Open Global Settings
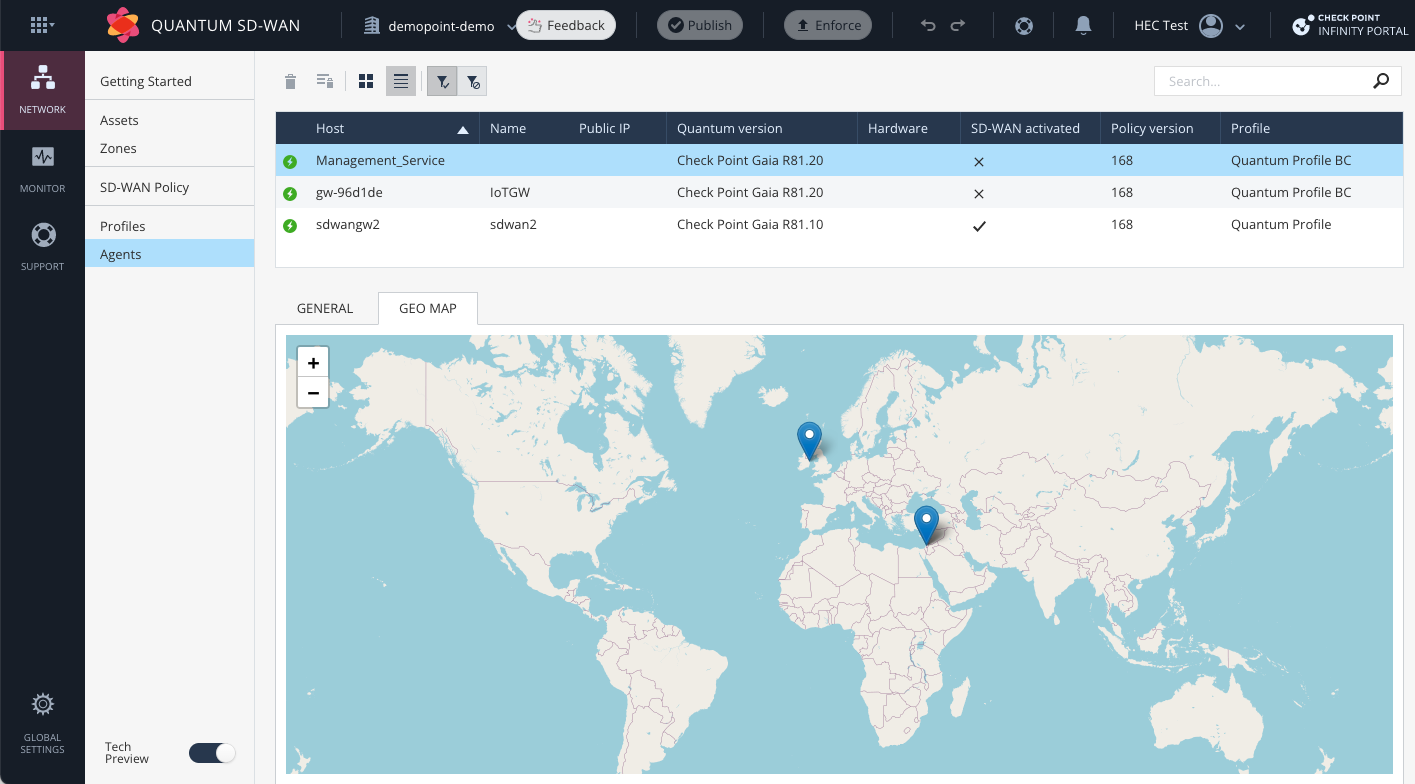The width and height of the screenshot is (1415, 784). [43, 724]
